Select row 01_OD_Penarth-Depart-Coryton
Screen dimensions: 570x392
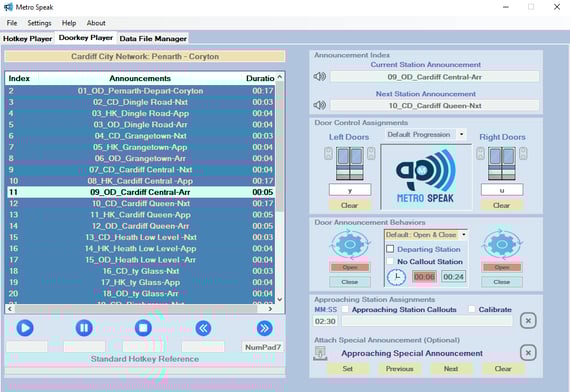click(x=141, y=91)
